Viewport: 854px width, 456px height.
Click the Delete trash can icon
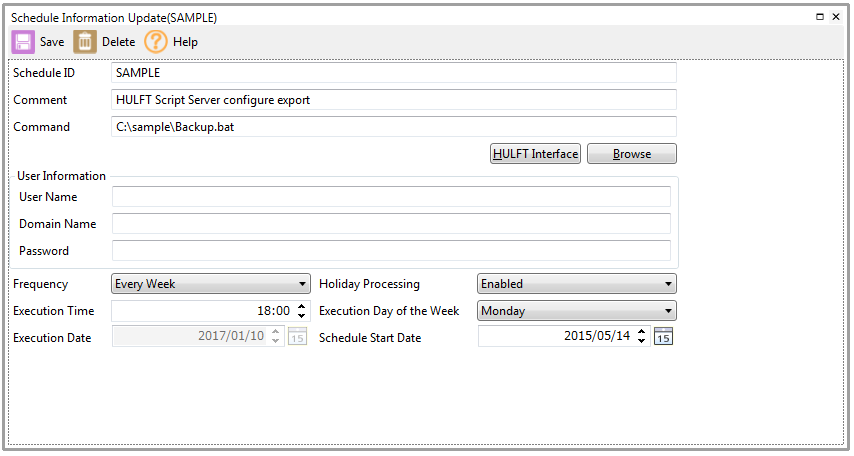pos(86,42)
